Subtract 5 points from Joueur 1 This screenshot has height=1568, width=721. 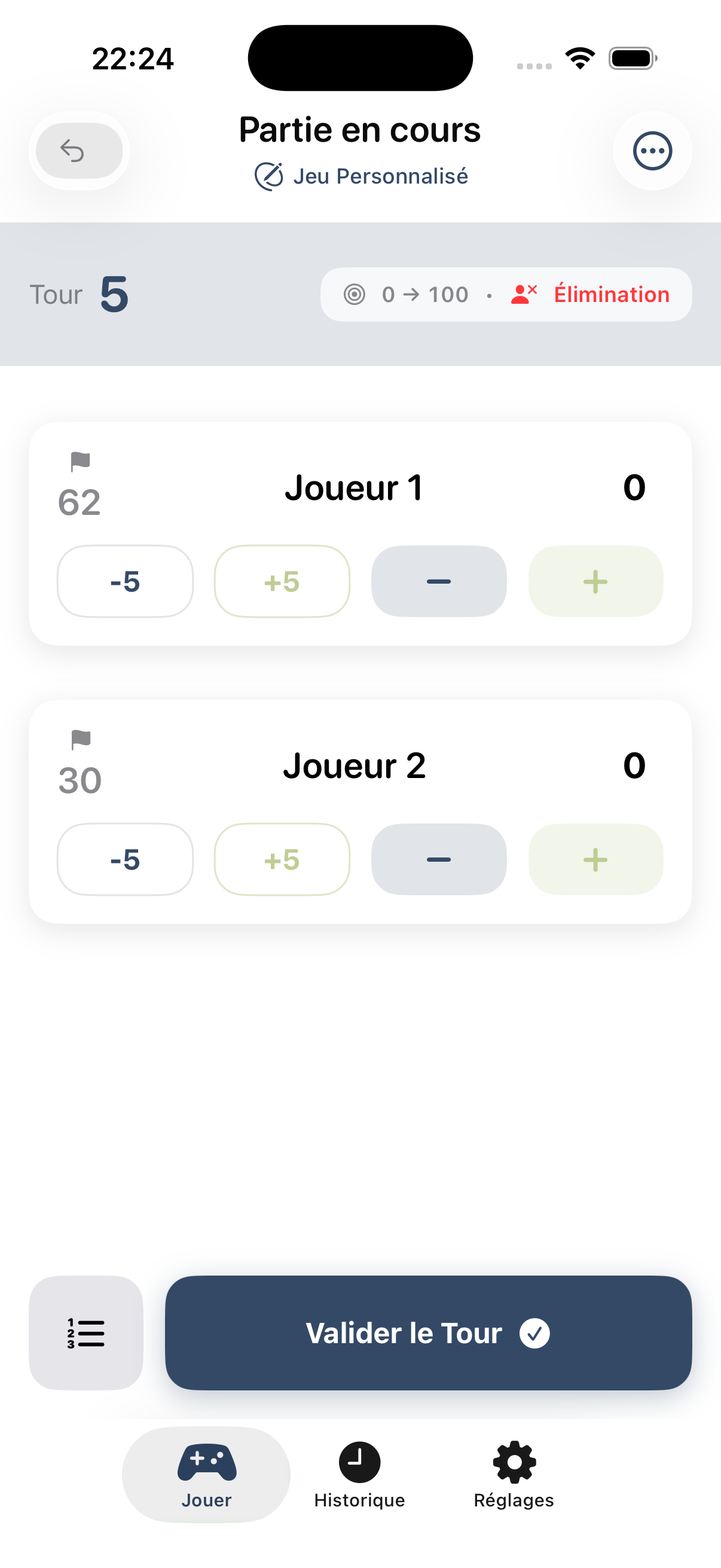click(x=125, y=581)
